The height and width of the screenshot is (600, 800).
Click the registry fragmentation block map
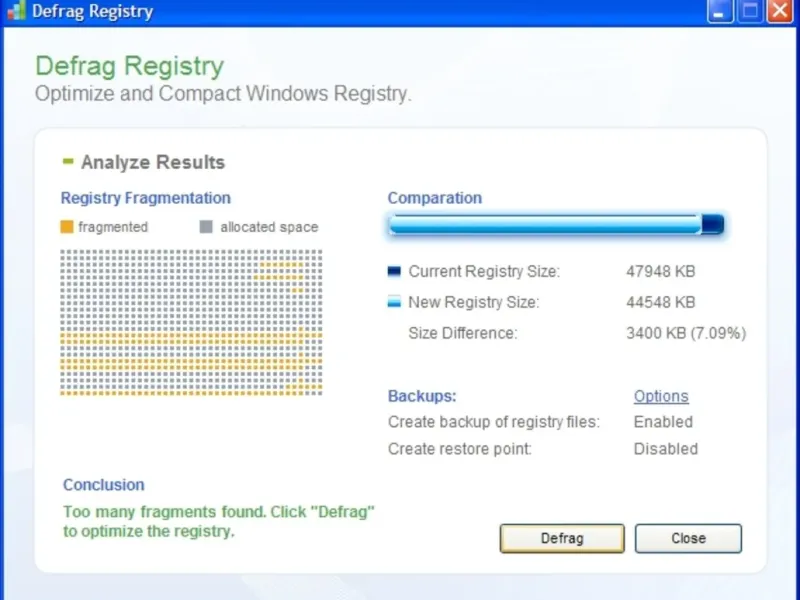[x=191, y=322]
